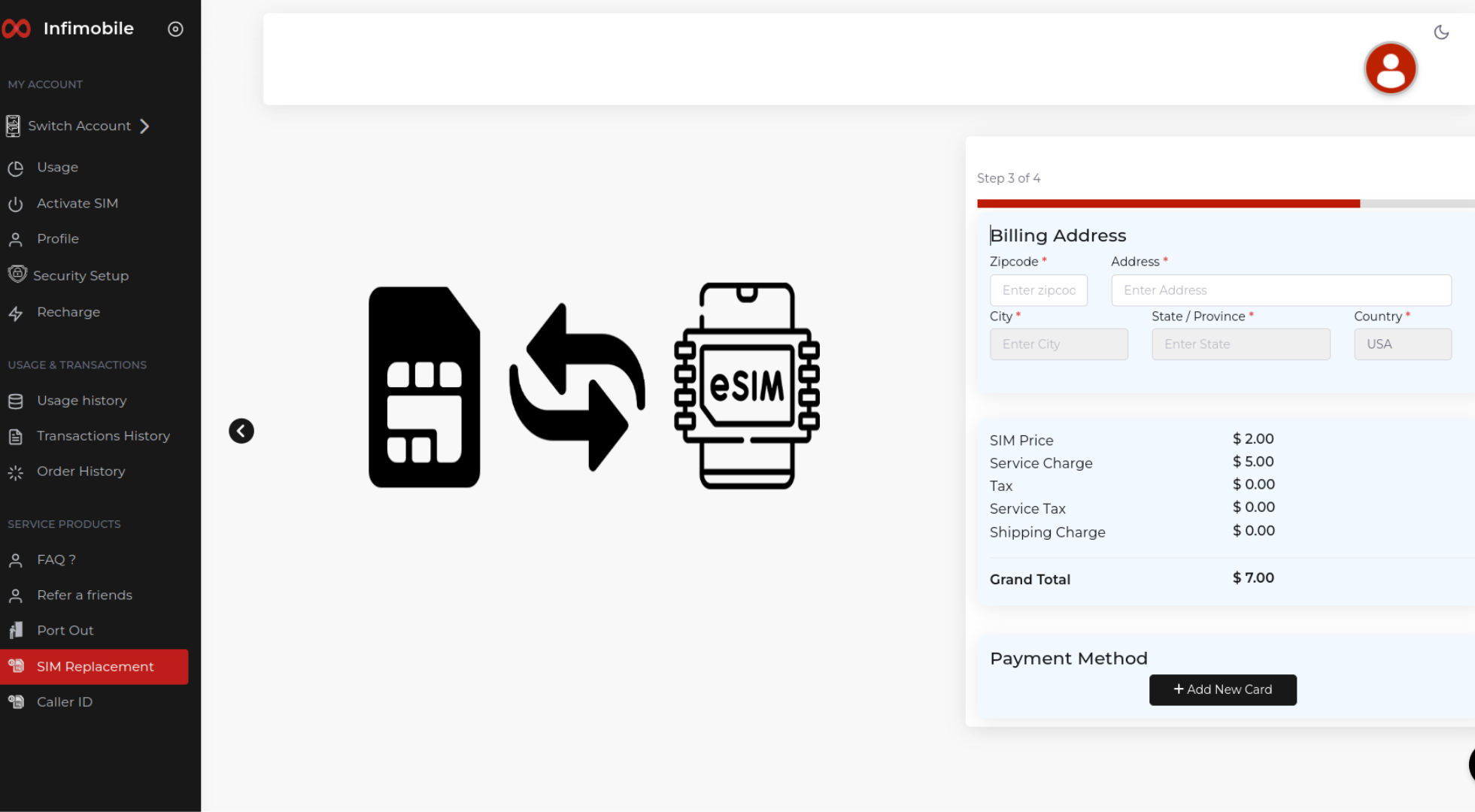The height and width of the screenshot is (812, 1475).
Task: Click the Security Setup shield icon
Action: (17, 274)
